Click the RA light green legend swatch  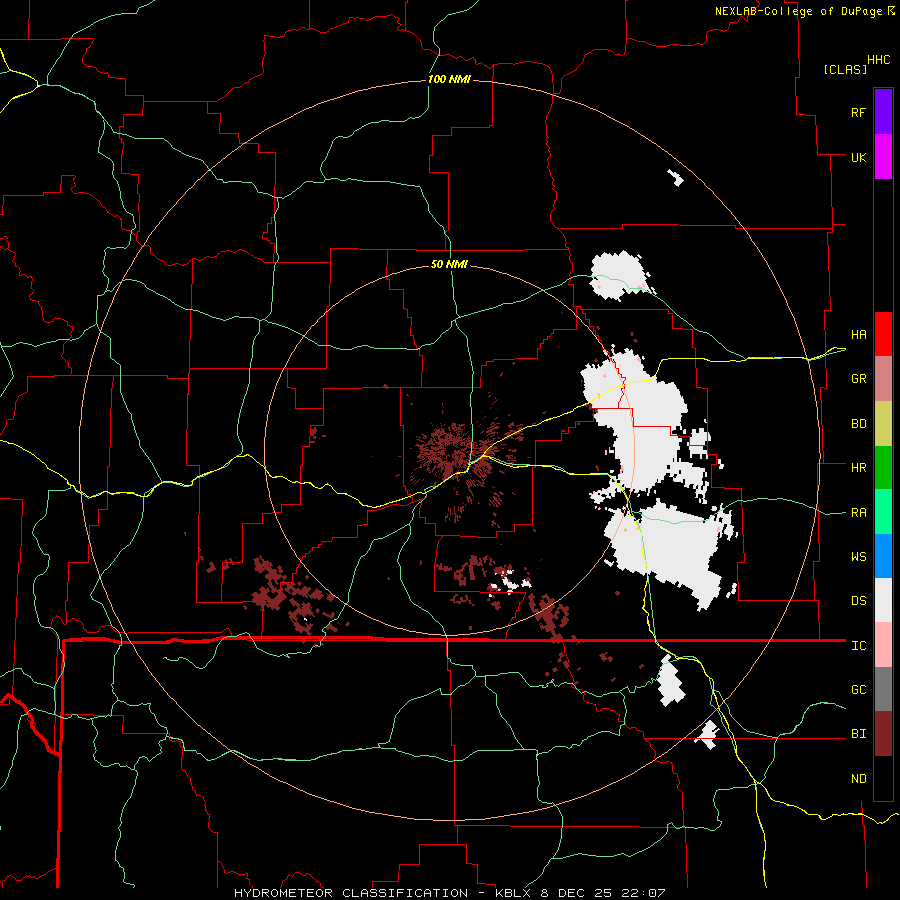click(883, 512)
